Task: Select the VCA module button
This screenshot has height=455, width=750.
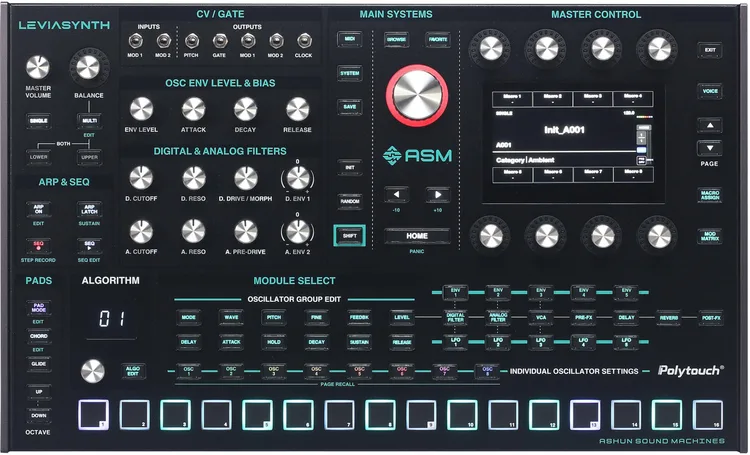Action: [x=541, y=317]
